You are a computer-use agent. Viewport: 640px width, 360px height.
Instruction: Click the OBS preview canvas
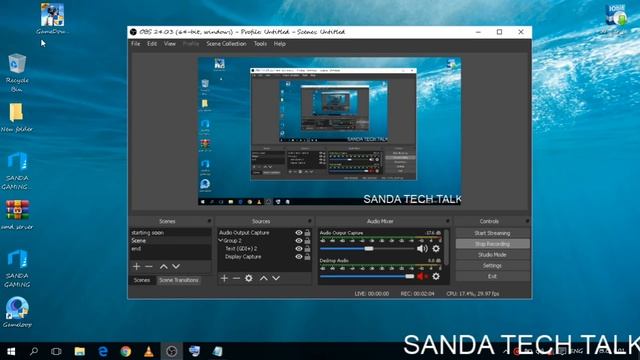[x=329, y=131]
